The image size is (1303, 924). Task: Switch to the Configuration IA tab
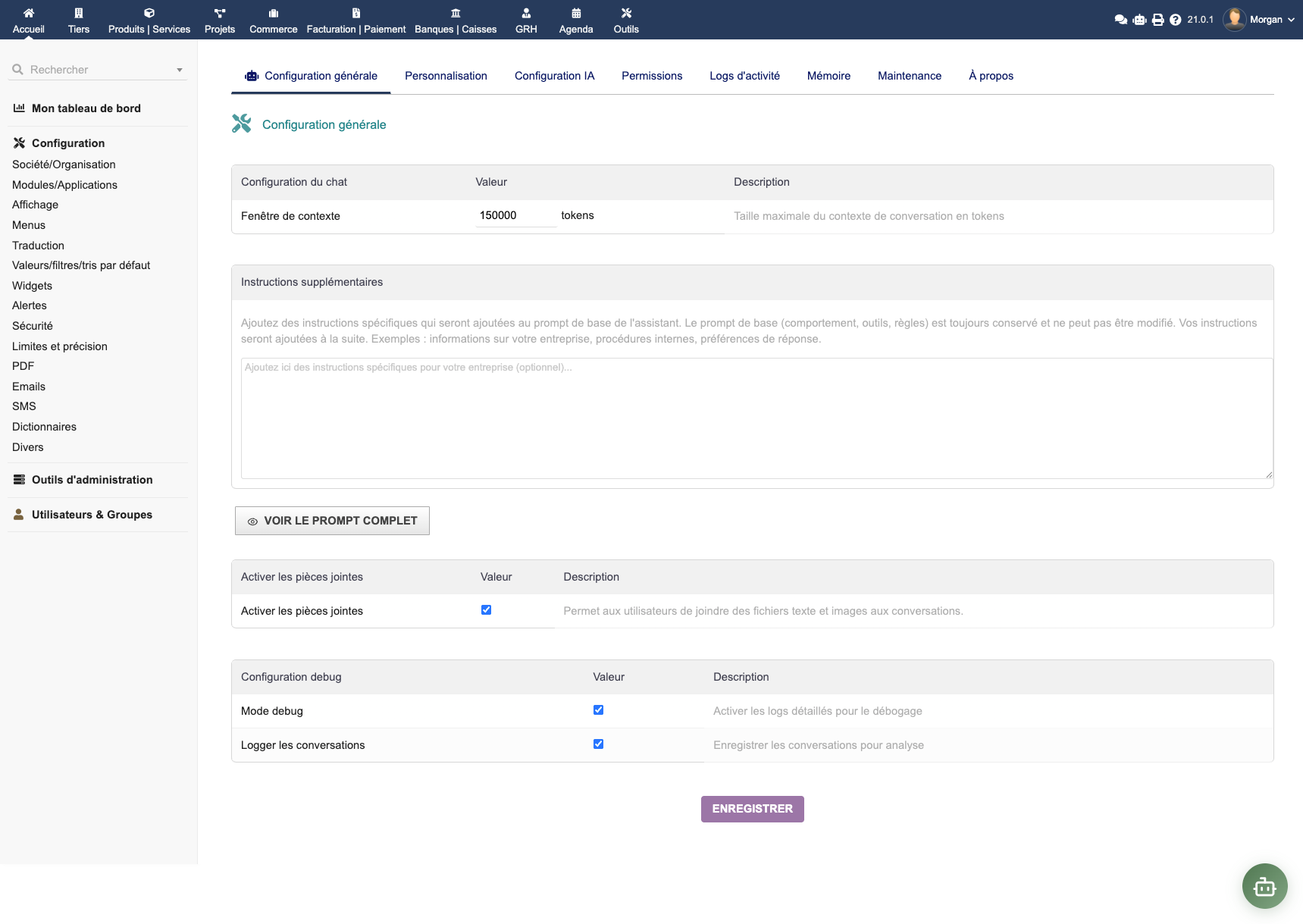(554, 76)
